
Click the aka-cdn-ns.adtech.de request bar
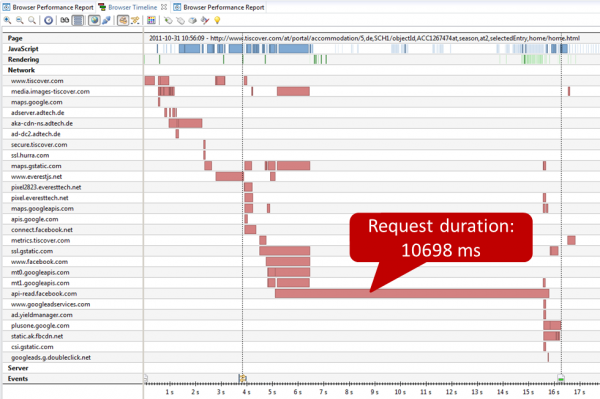pyautogui.click(x=186, y=123)
